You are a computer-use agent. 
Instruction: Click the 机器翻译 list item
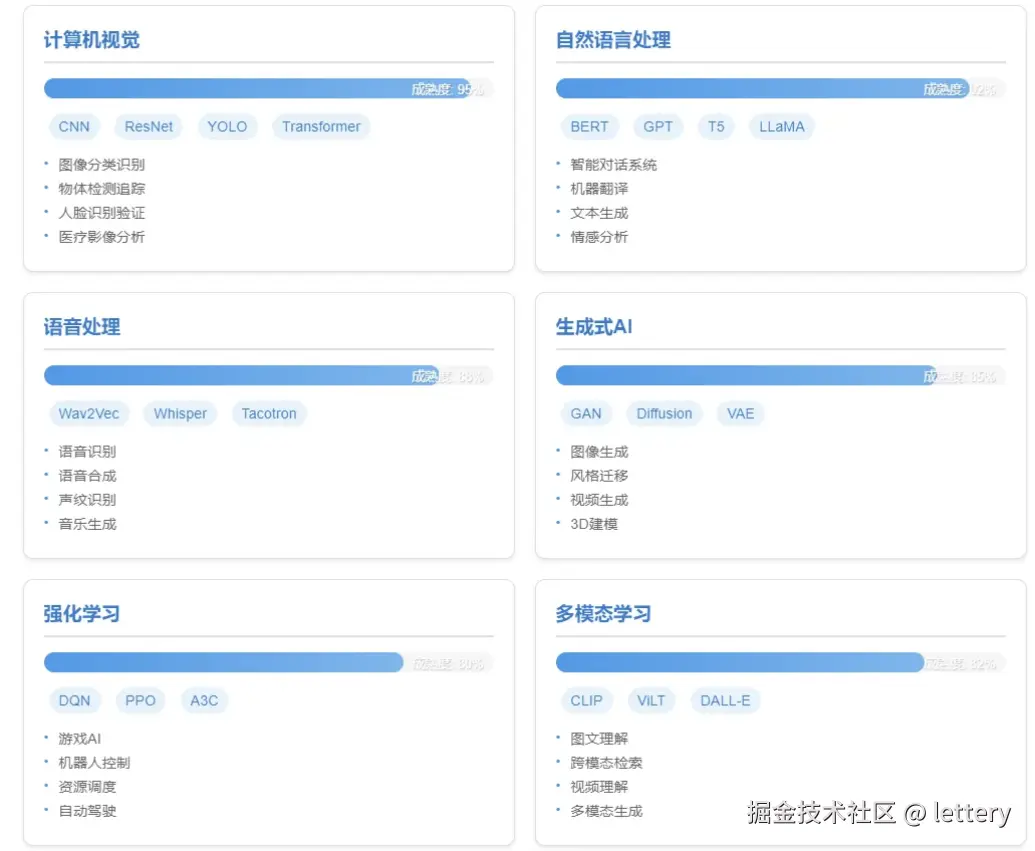pyautogui.click(x=599, y=189)
